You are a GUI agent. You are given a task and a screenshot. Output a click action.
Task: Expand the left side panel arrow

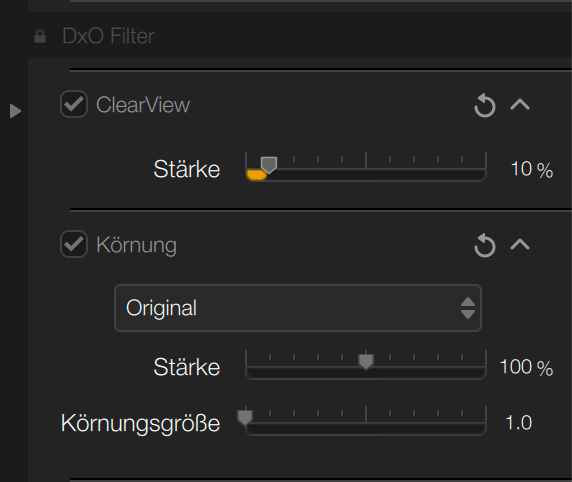click(x=15, y=111)
